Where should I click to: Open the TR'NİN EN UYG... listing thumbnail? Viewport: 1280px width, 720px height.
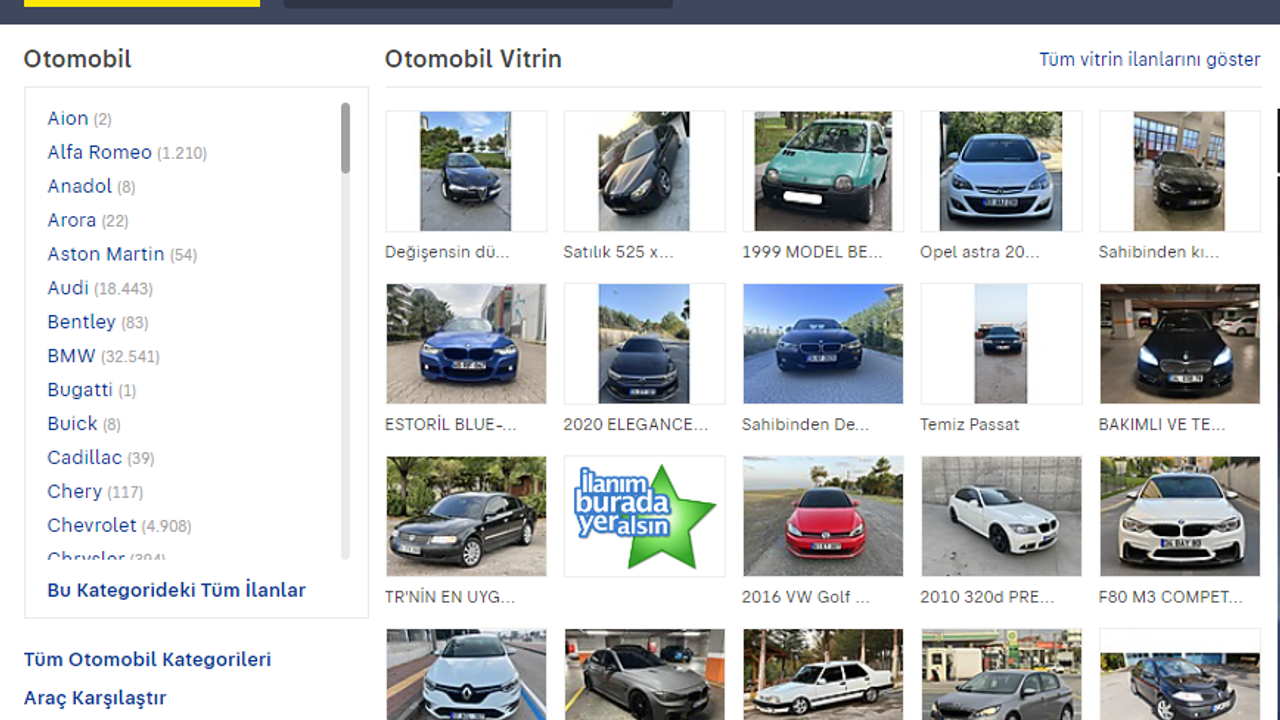(x=466, y=516)
